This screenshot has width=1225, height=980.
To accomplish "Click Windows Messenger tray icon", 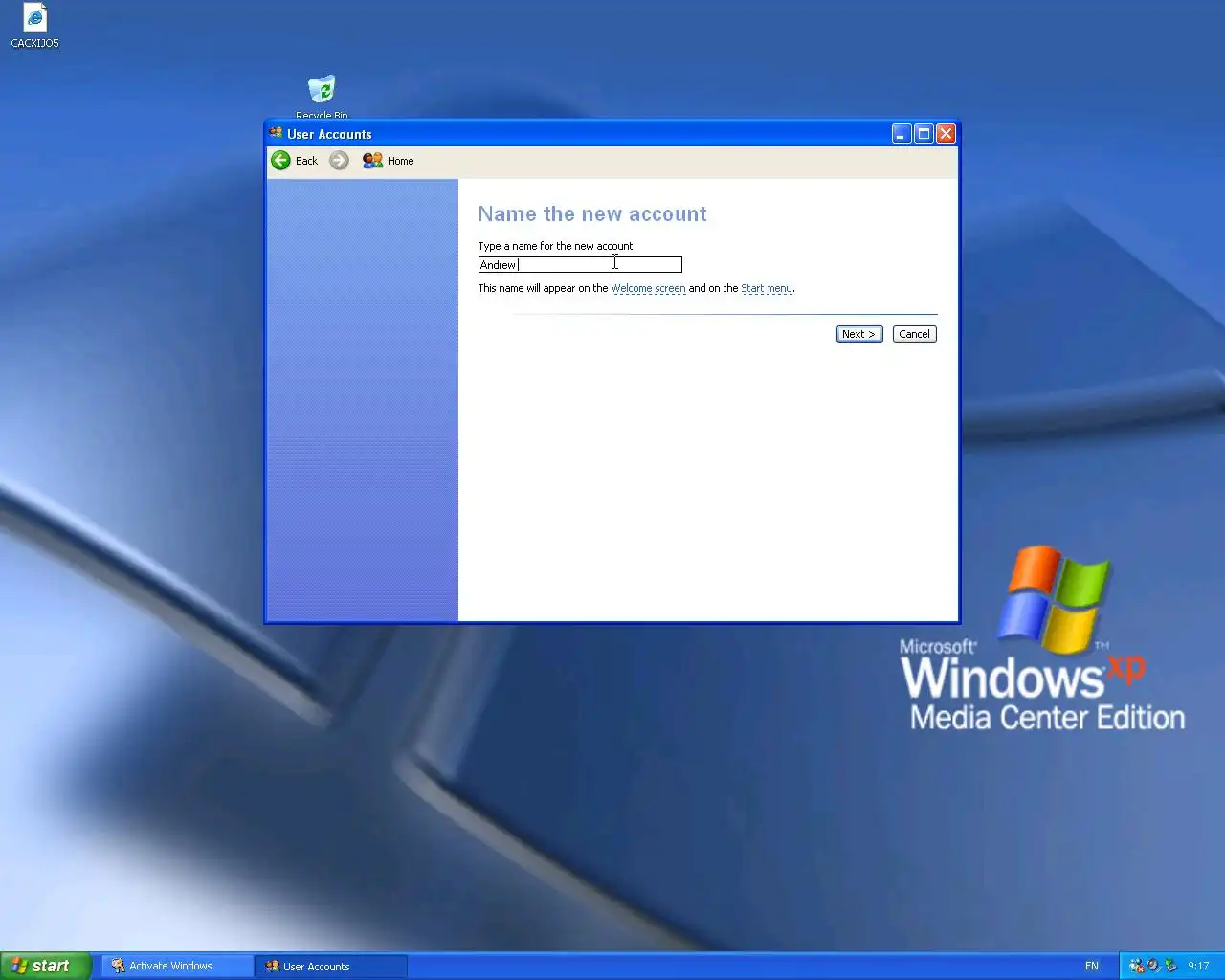I will pyautogui.click(x=1136, y=966).
